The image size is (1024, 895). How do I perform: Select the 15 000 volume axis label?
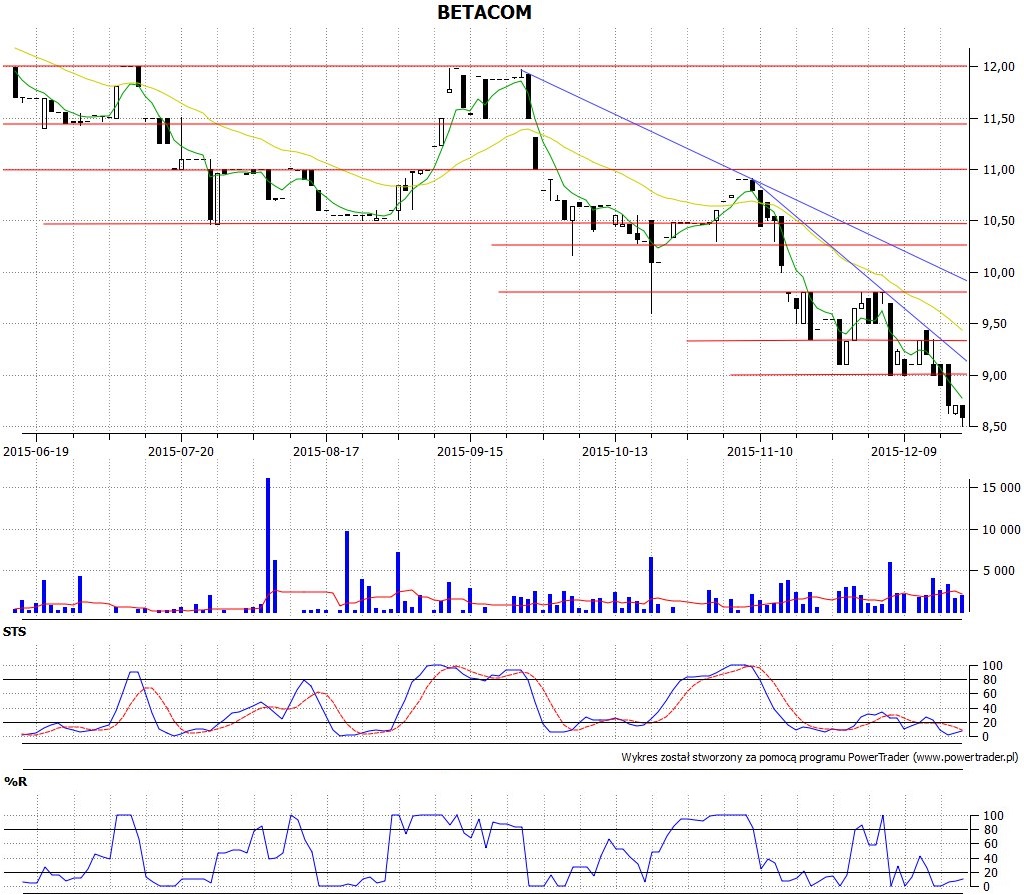[1001, 487]
